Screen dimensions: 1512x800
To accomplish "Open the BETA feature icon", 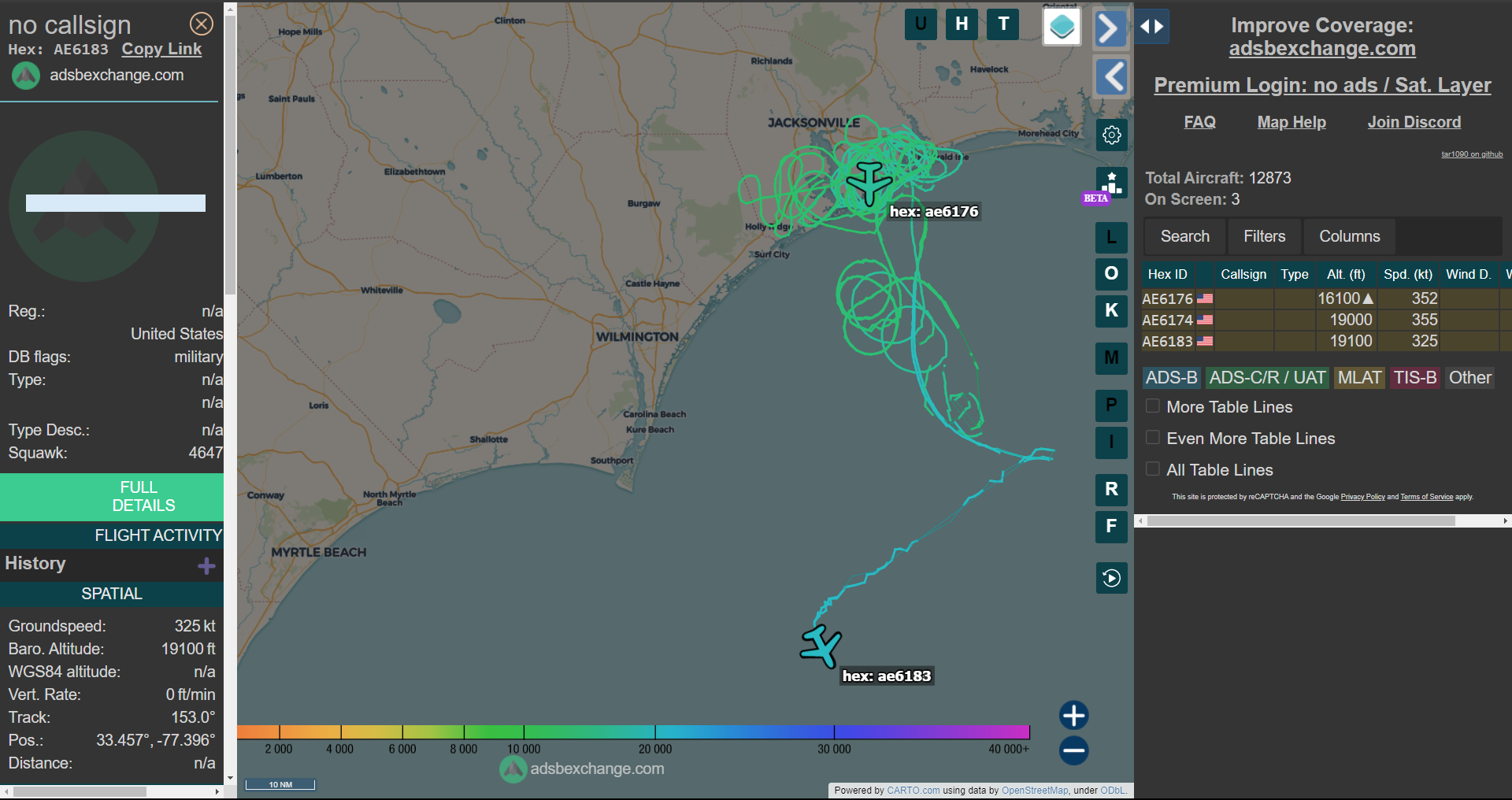I will [x=1111, y=183].
